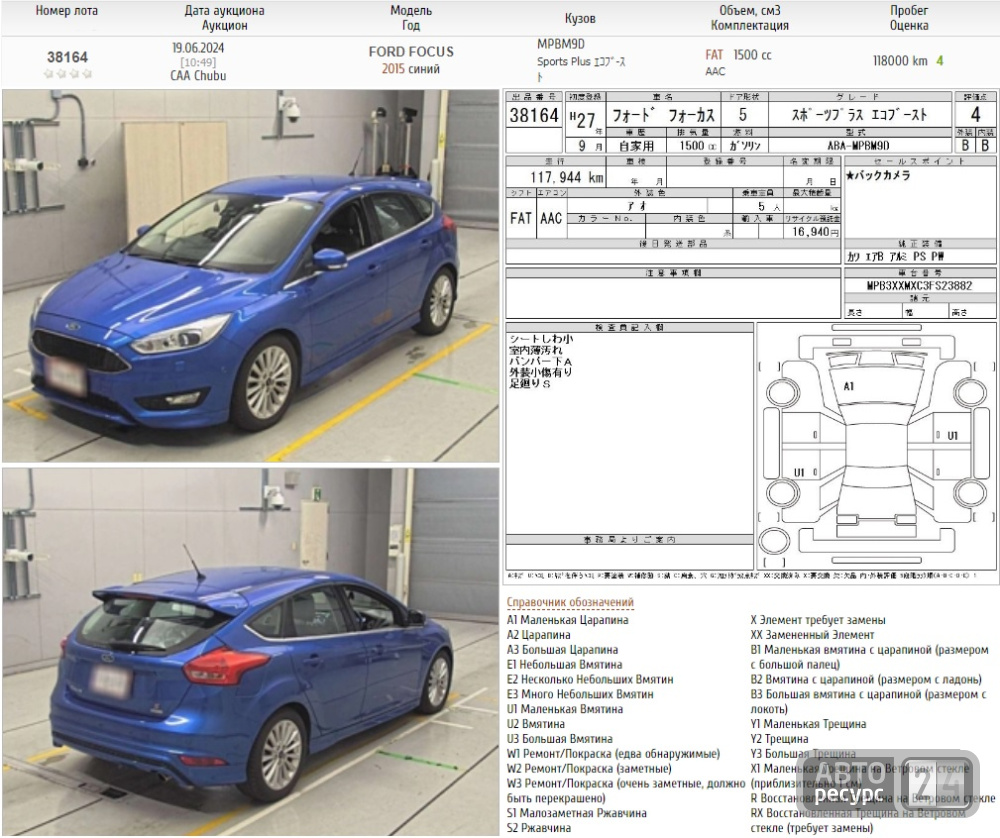Image resolution: width=1000 pixels, height=838 pixels.
Task: Click legend entry U2 Вмятина
Action: [536, 724]
